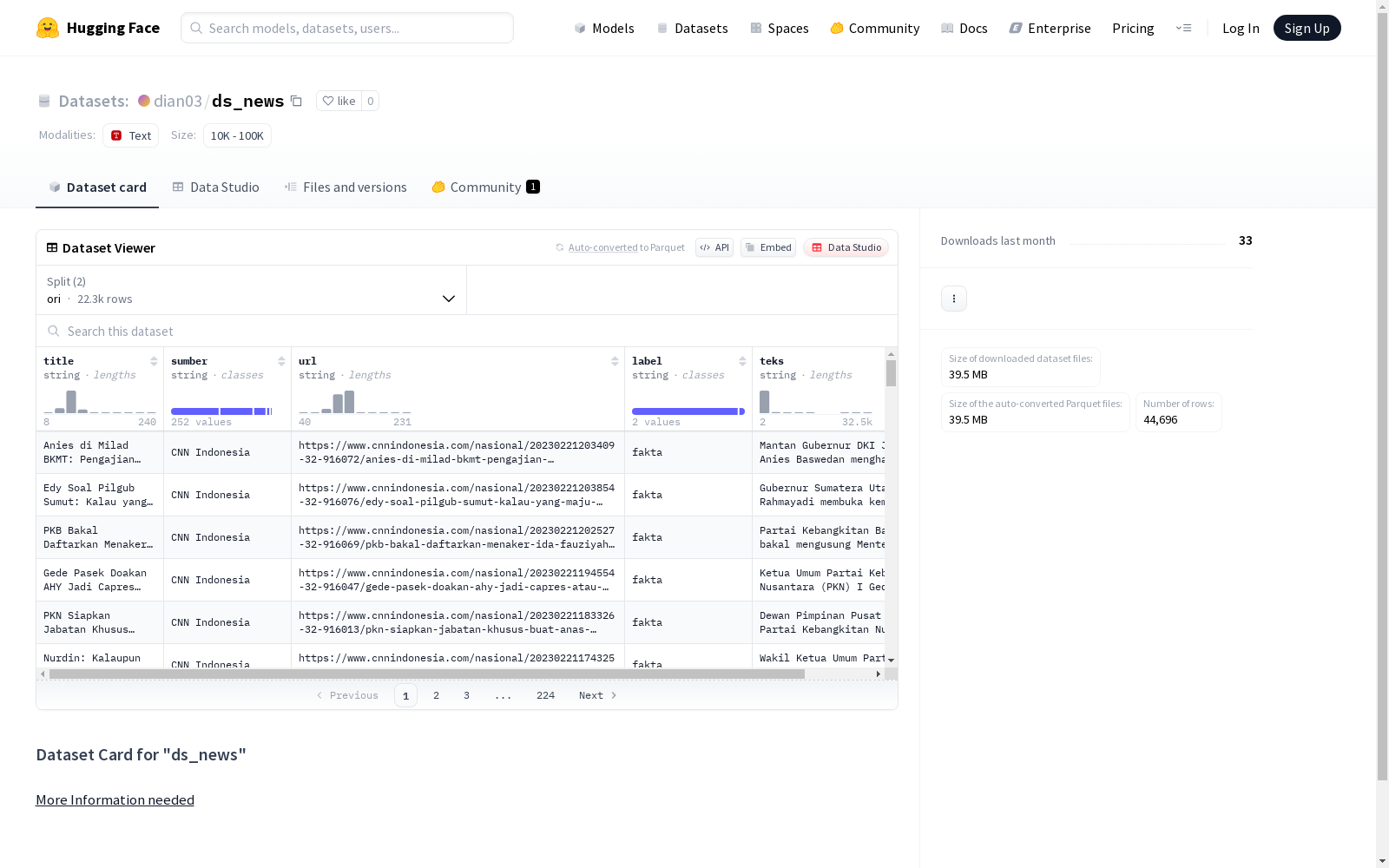Open the Enterprise page
The width and height of the screenshot is (1389, 868).
[1050, 28]
